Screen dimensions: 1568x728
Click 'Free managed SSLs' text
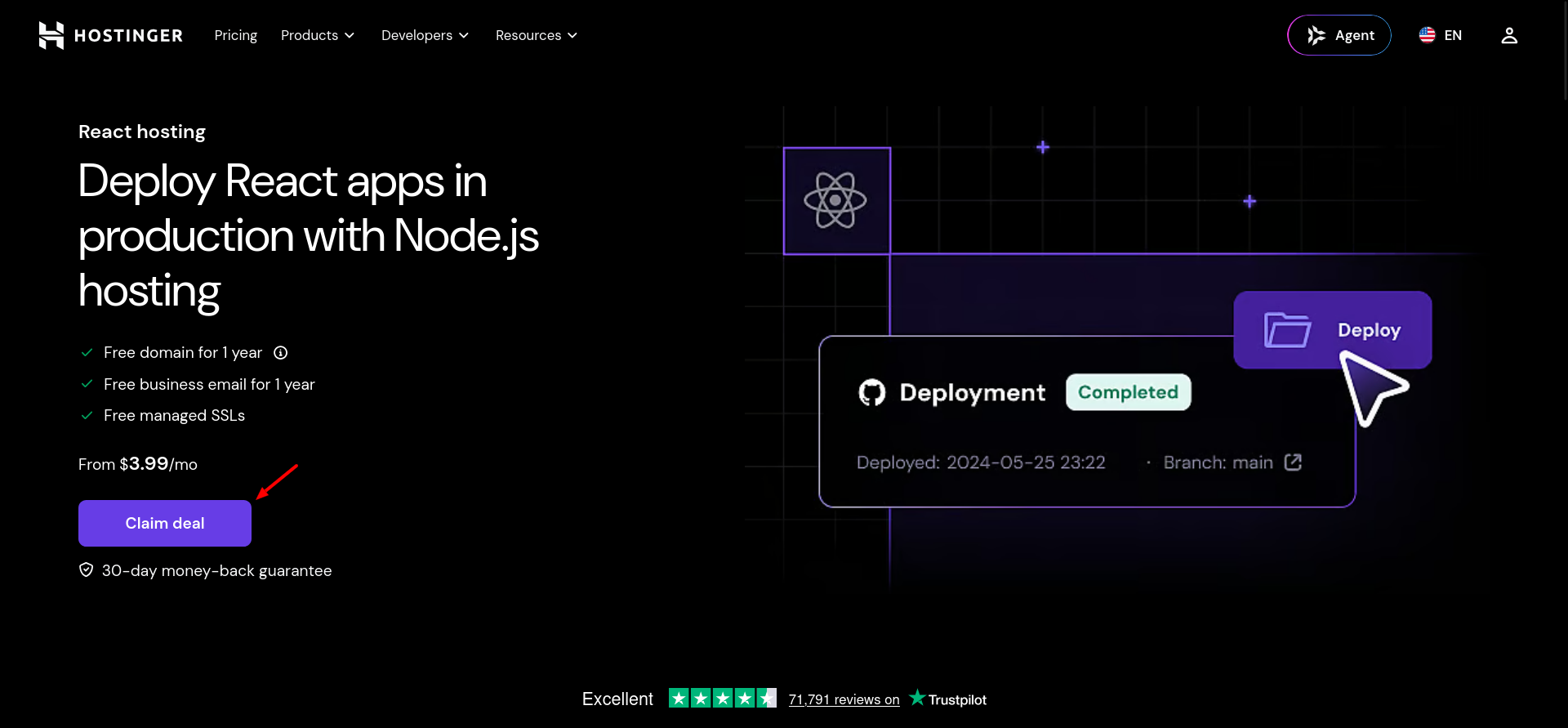pyautogui.click(x=174, y=415)
